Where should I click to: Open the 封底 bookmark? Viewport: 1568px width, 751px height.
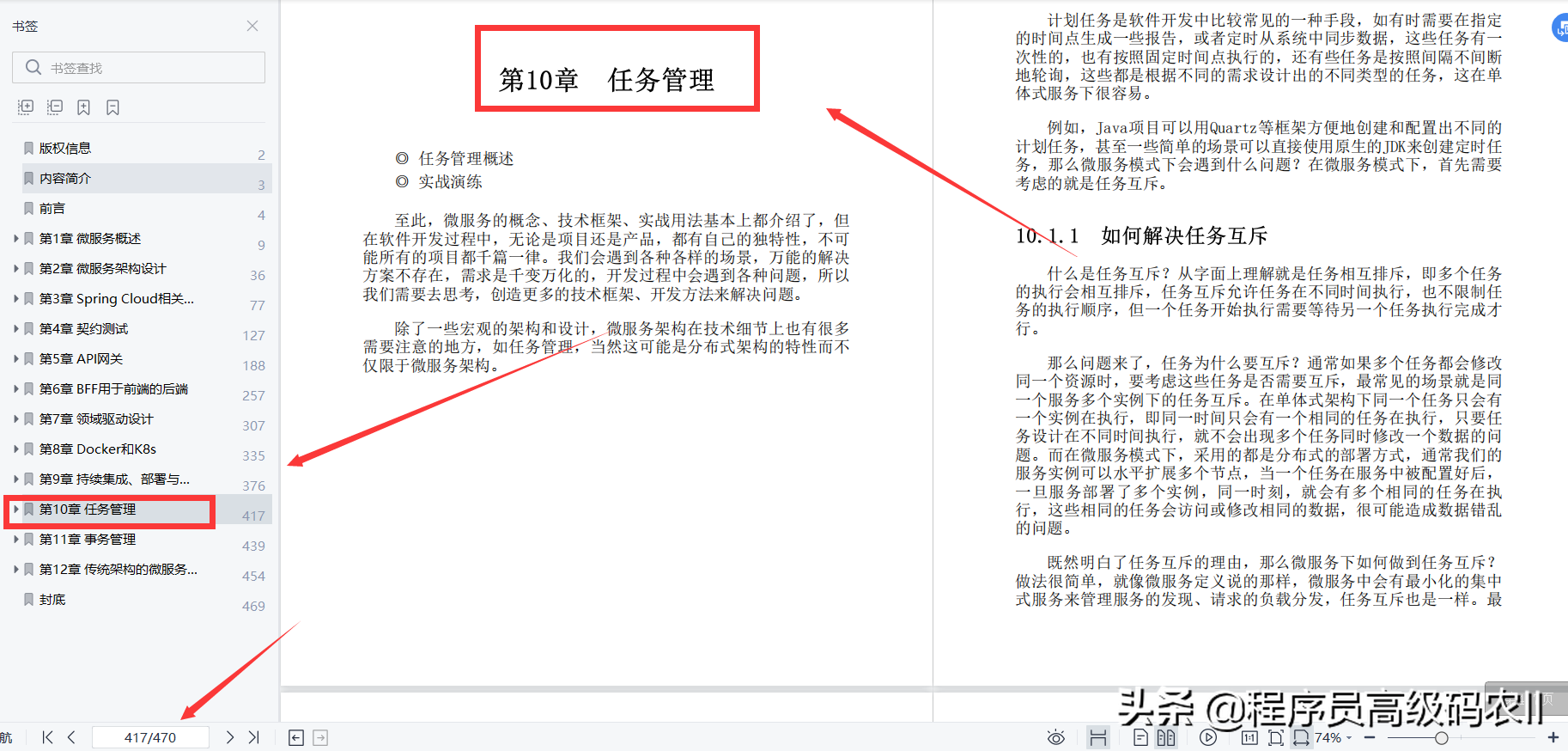pyautogui.click(x=52, y=599)
